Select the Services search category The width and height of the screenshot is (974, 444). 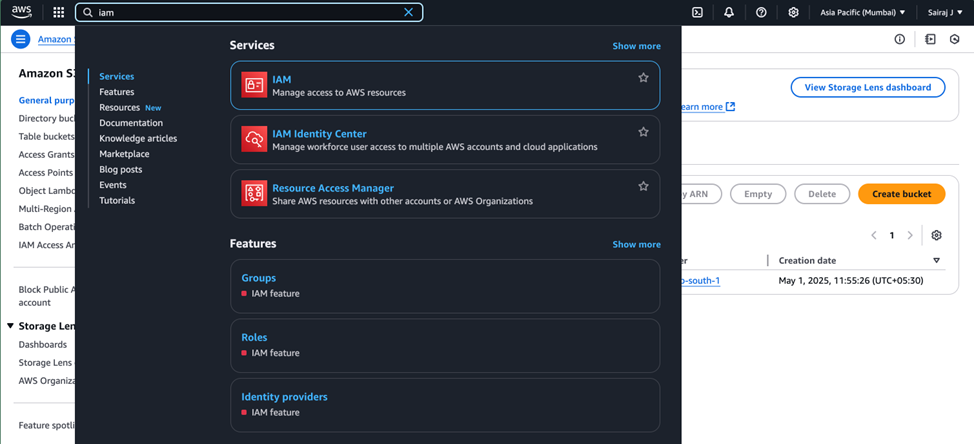[117, 76]
